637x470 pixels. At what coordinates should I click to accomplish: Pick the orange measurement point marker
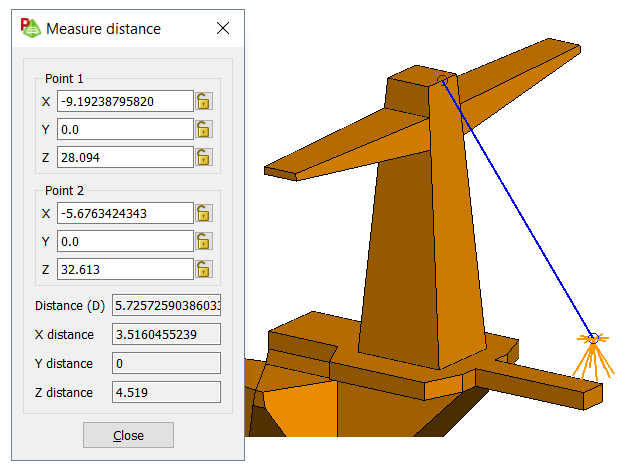(x=592, y=339)
